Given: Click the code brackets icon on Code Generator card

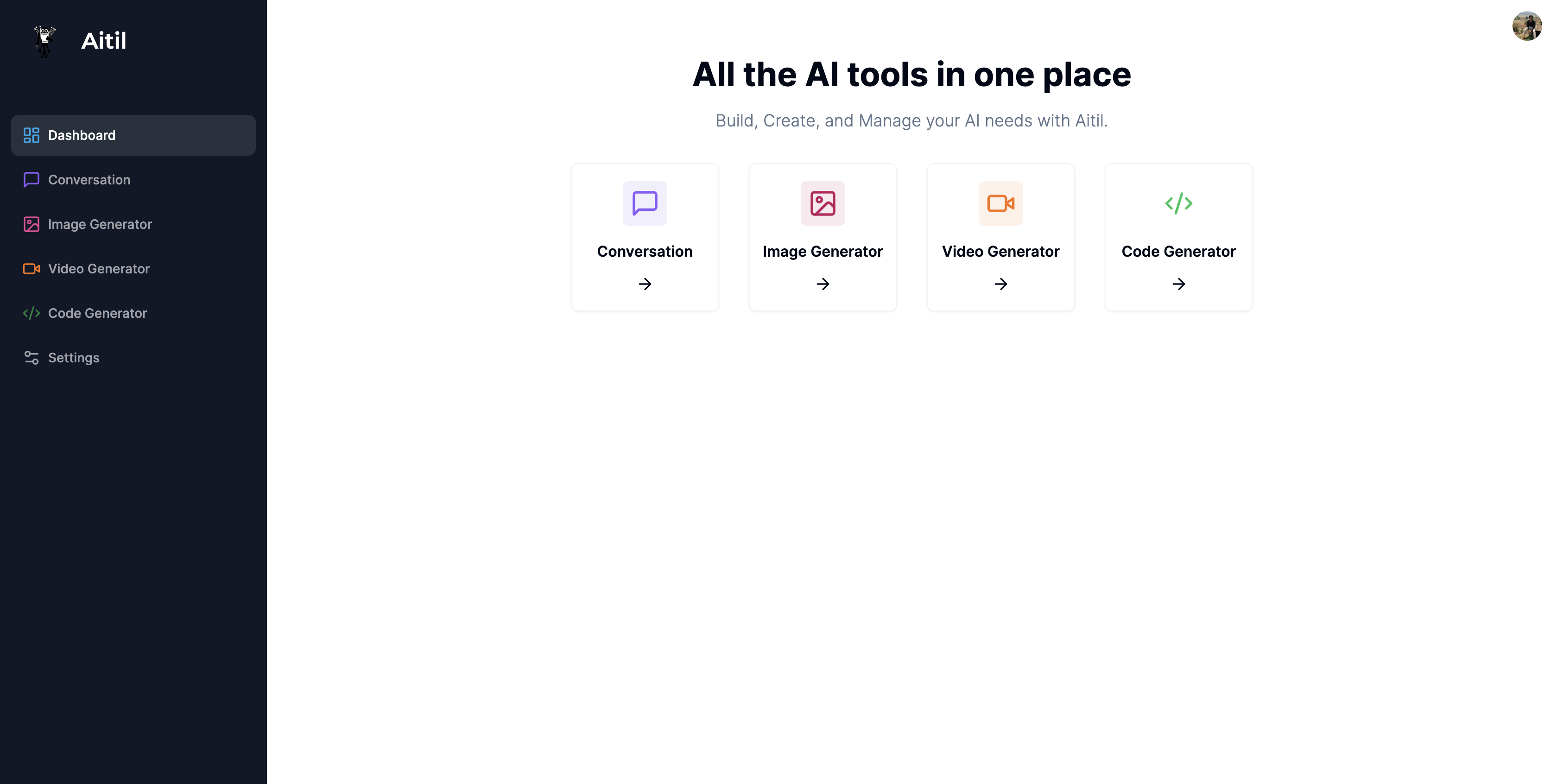Looking at the screenshot, I should 1178,203.
